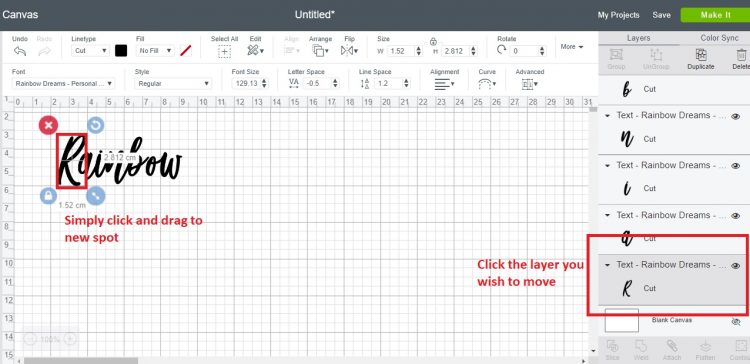Click the blue resize handle on selection
Viewport: 750px width, 364px height.
96,196
